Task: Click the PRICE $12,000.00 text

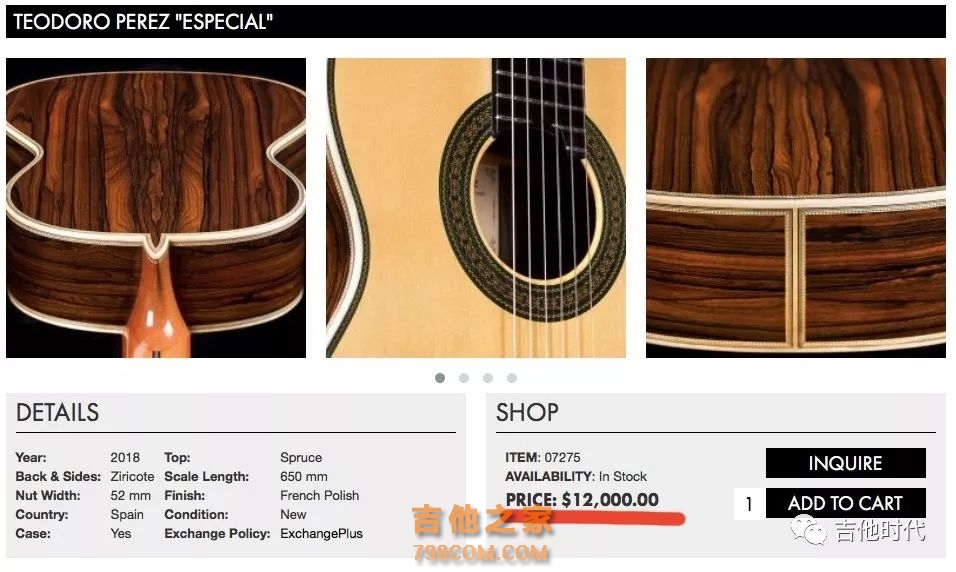Action: click(x=582, y=500)
